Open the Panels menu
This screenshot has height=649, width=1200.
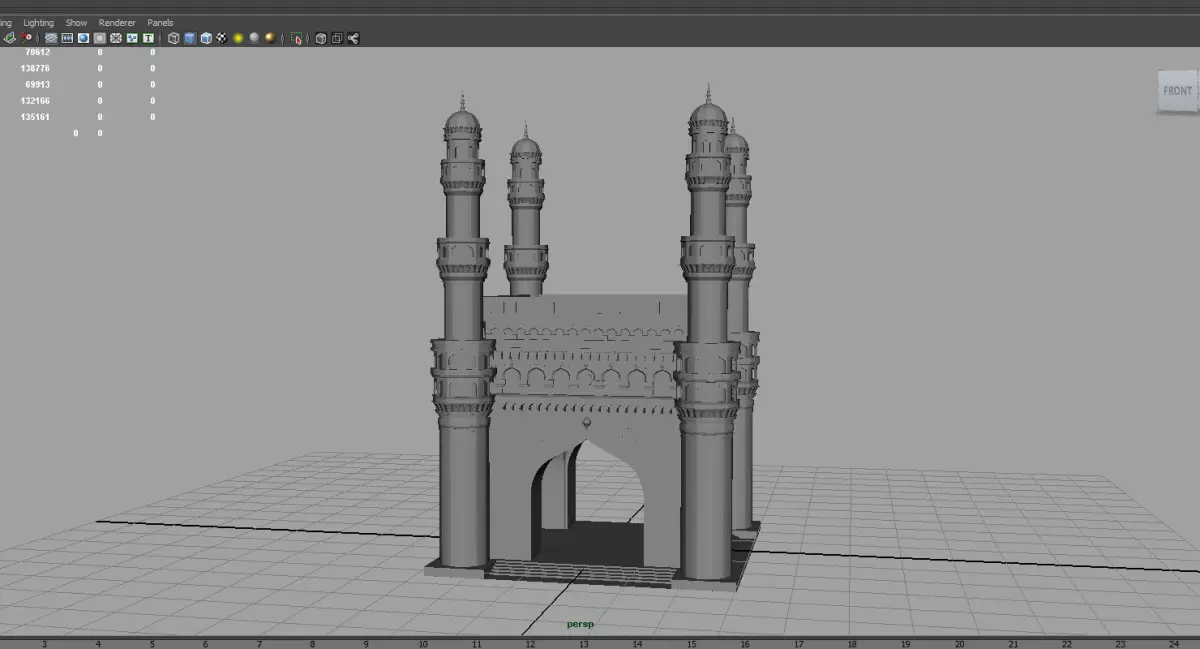pos(160,22)
